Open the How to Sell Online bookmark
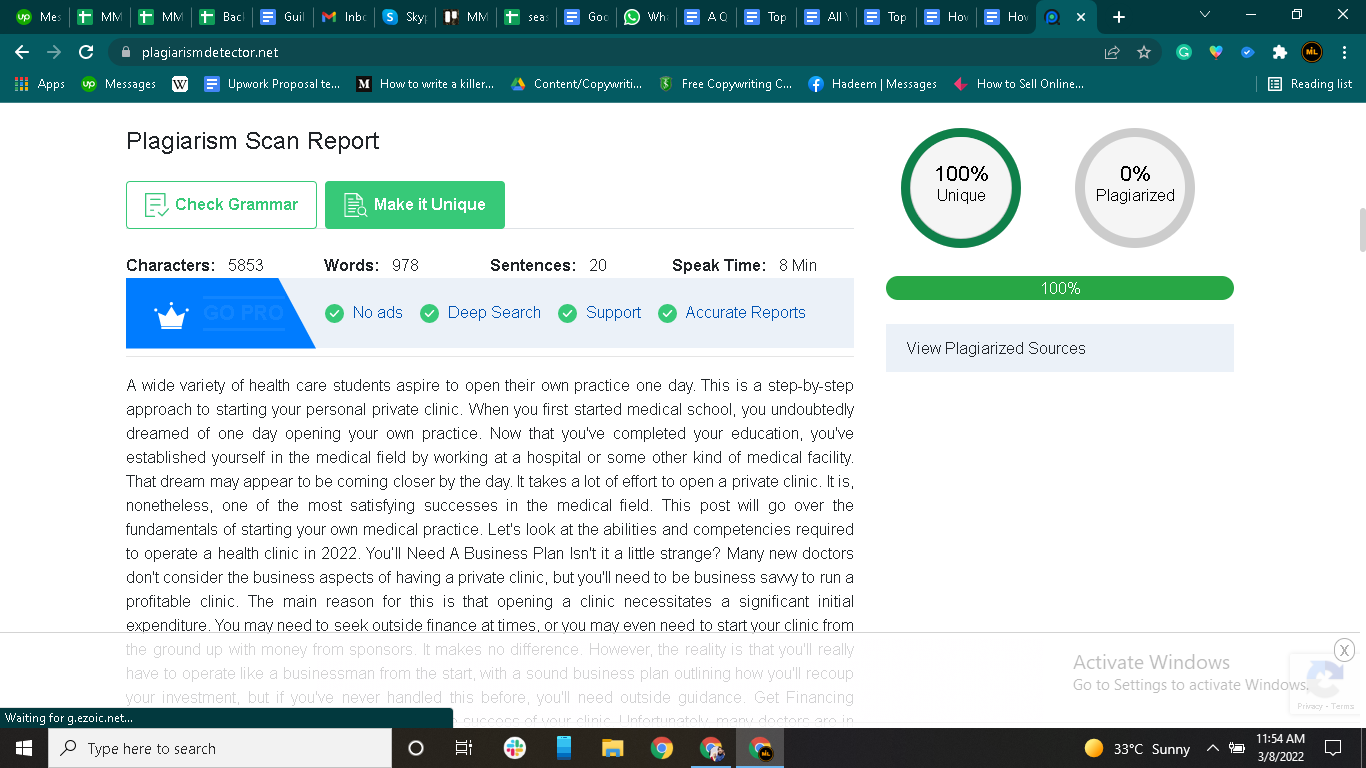 coord(1018,84)
